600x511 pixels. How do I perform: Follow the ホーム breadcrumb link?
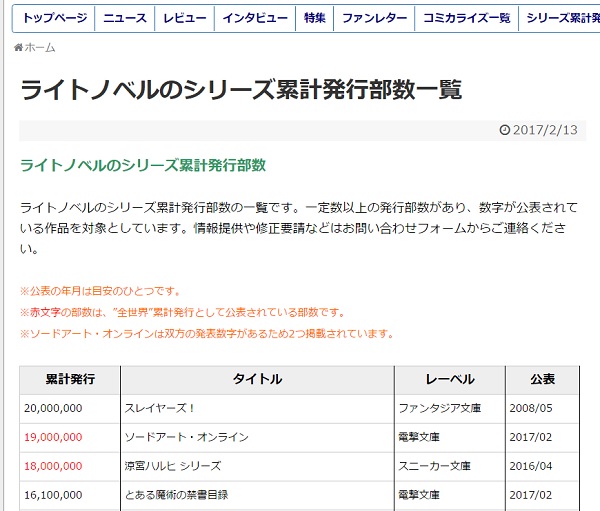pyautogui.click(x=40, y=47)
